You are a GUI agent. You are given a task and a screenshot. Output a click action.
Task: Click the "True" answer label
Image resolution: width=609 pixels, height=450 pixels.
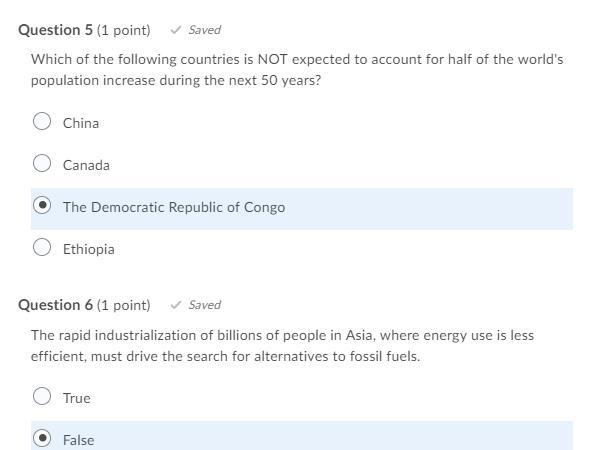pyautogui.click(x=77, y=398)
